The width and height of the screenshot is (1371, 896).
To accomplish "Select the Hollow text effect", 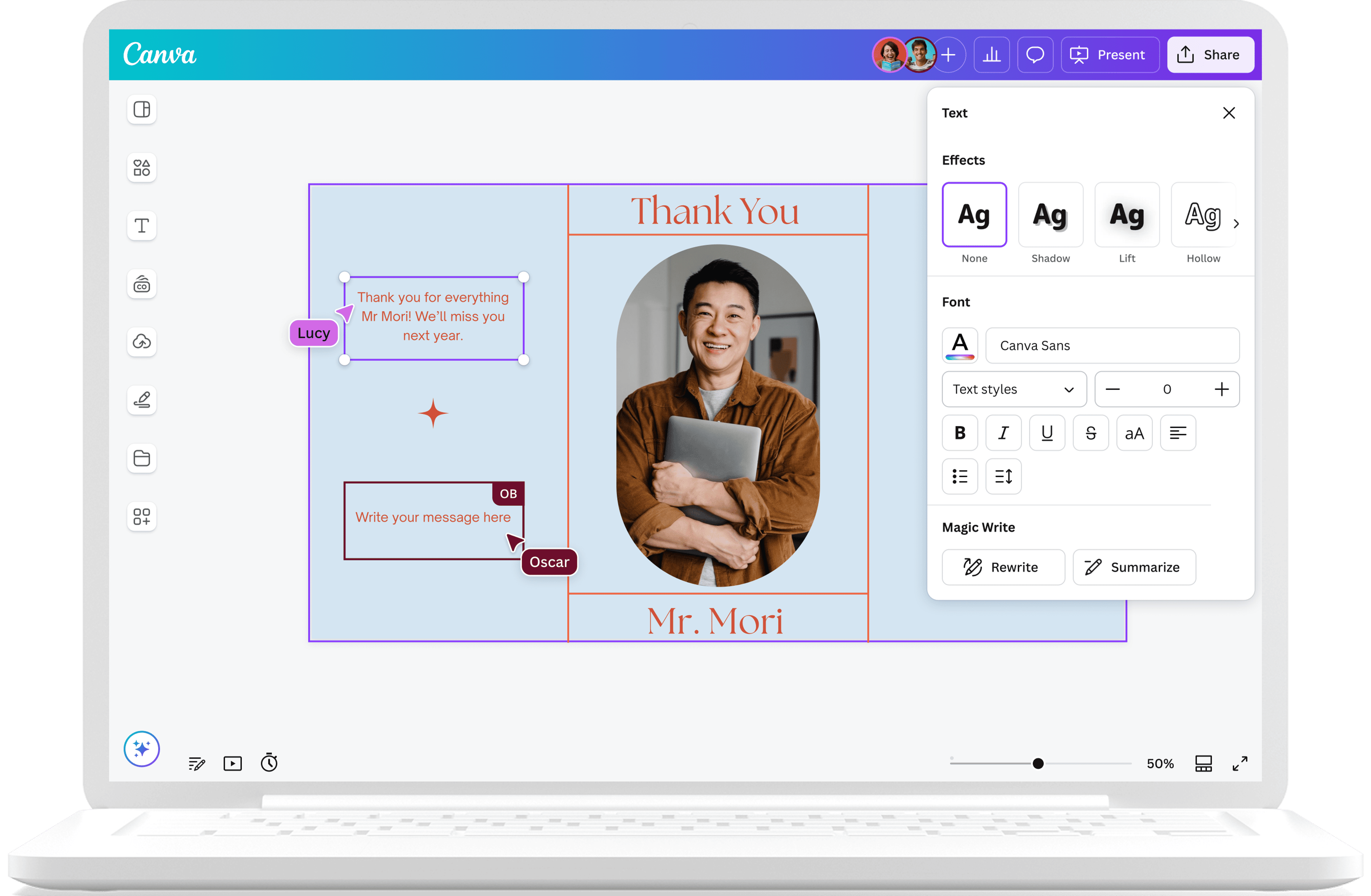I will 1203,215.
